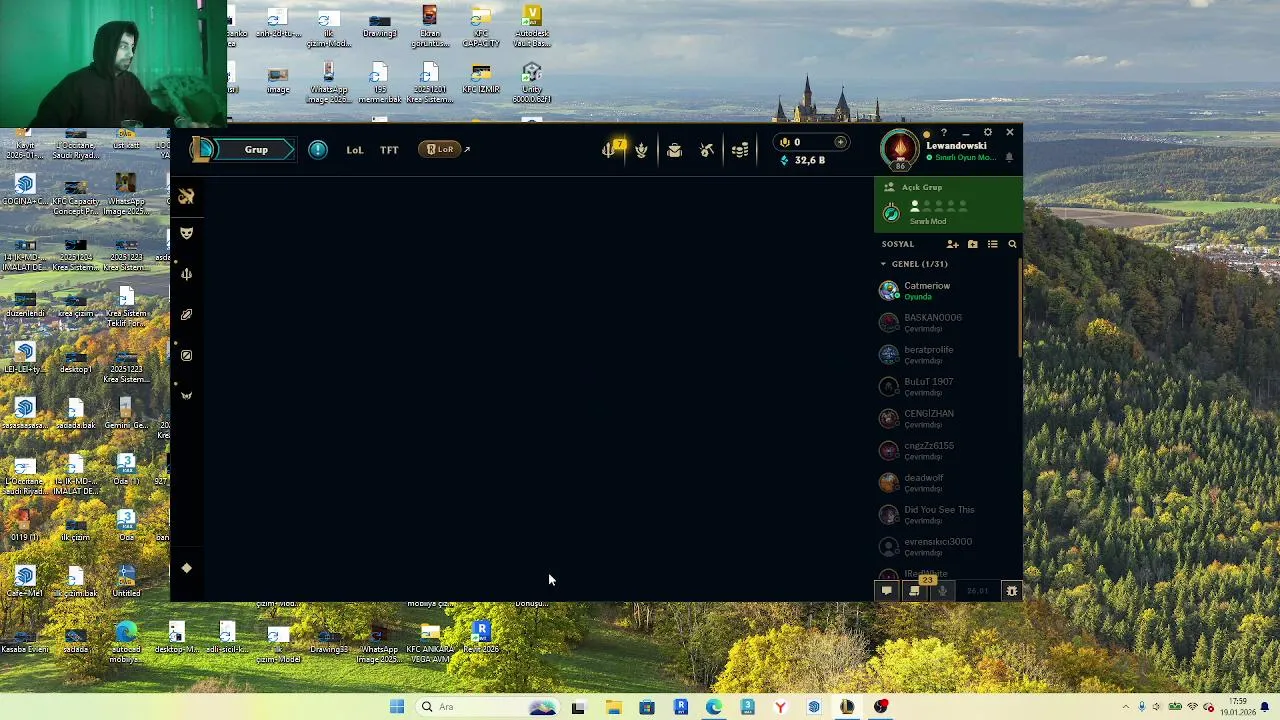Image resolution: width=1280 pixels, height=720 pixels.
Task: Select friend beratprolife
Action: [946, 355]
